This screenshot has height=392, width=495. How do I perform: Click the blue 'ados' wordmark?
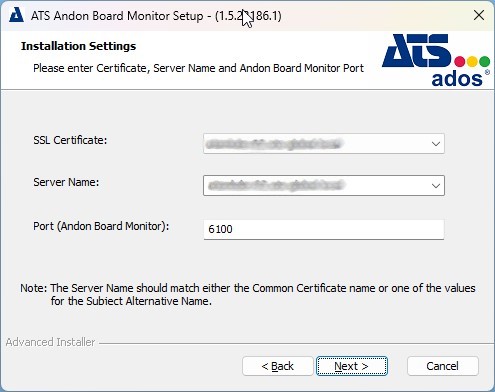click(457, 79)
